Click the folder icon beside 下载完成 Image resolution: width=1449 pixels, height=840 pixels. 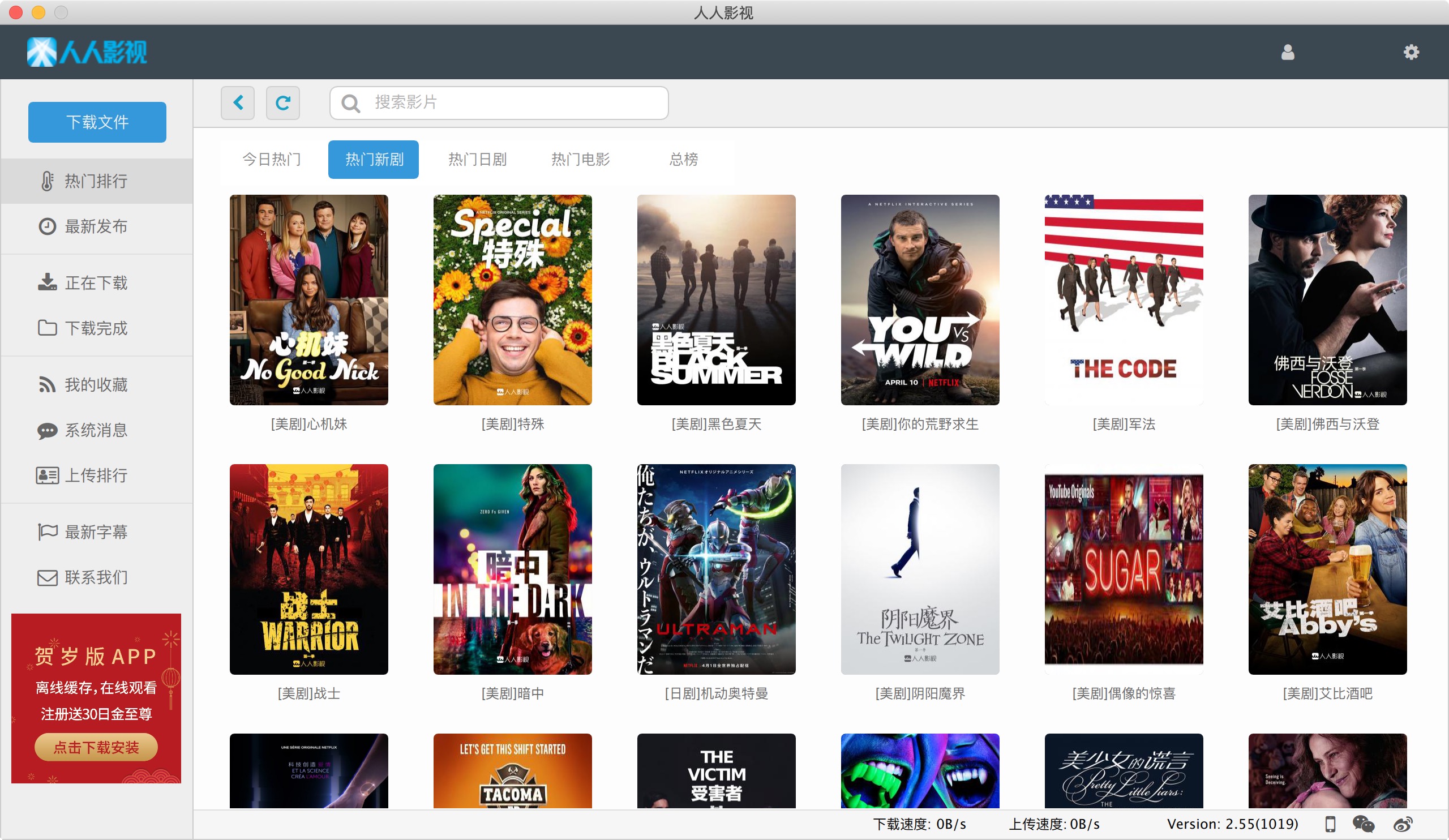pyautogui.click(x=47, y=328)
